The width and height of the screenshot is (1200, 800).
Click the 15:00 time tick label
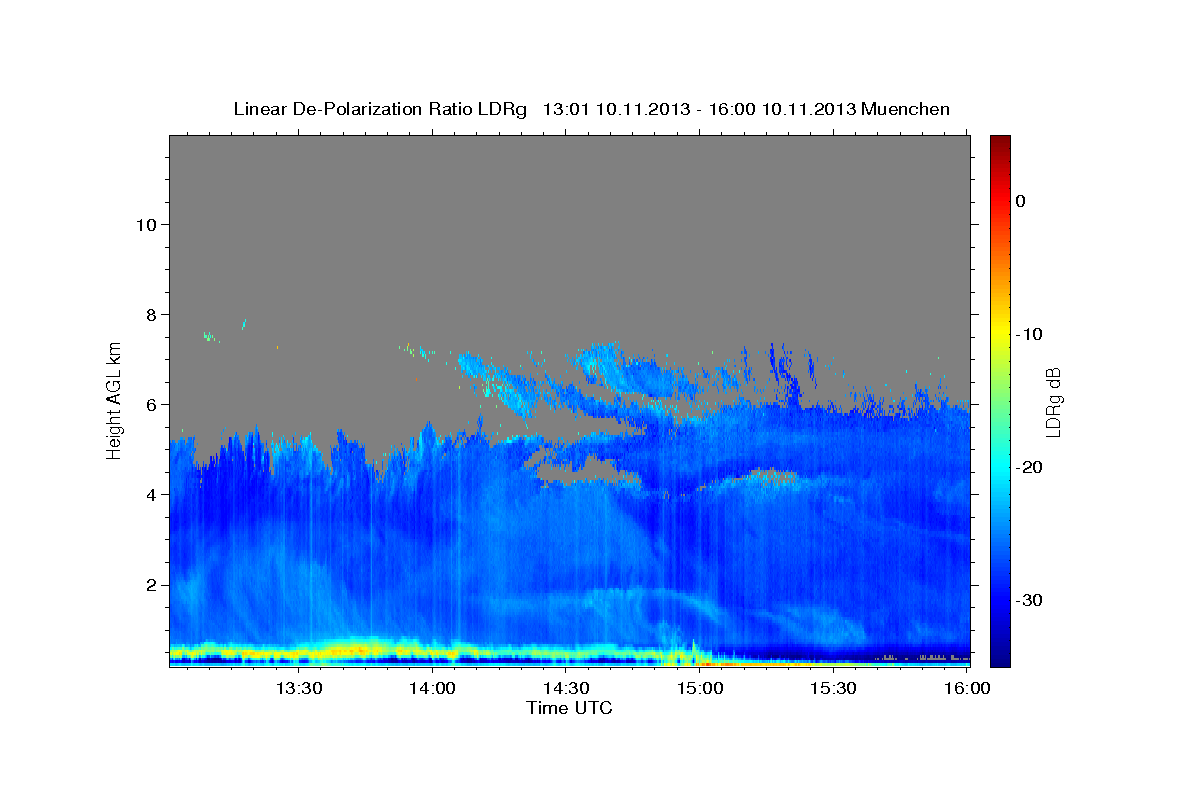700,689
